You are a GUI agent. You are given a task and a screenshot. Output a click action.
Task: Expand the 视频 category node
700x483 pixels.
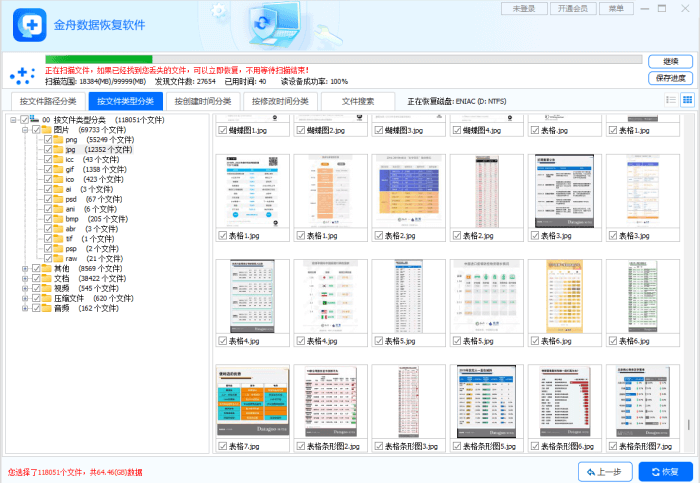pyautogui.click(x=23, y=288)
